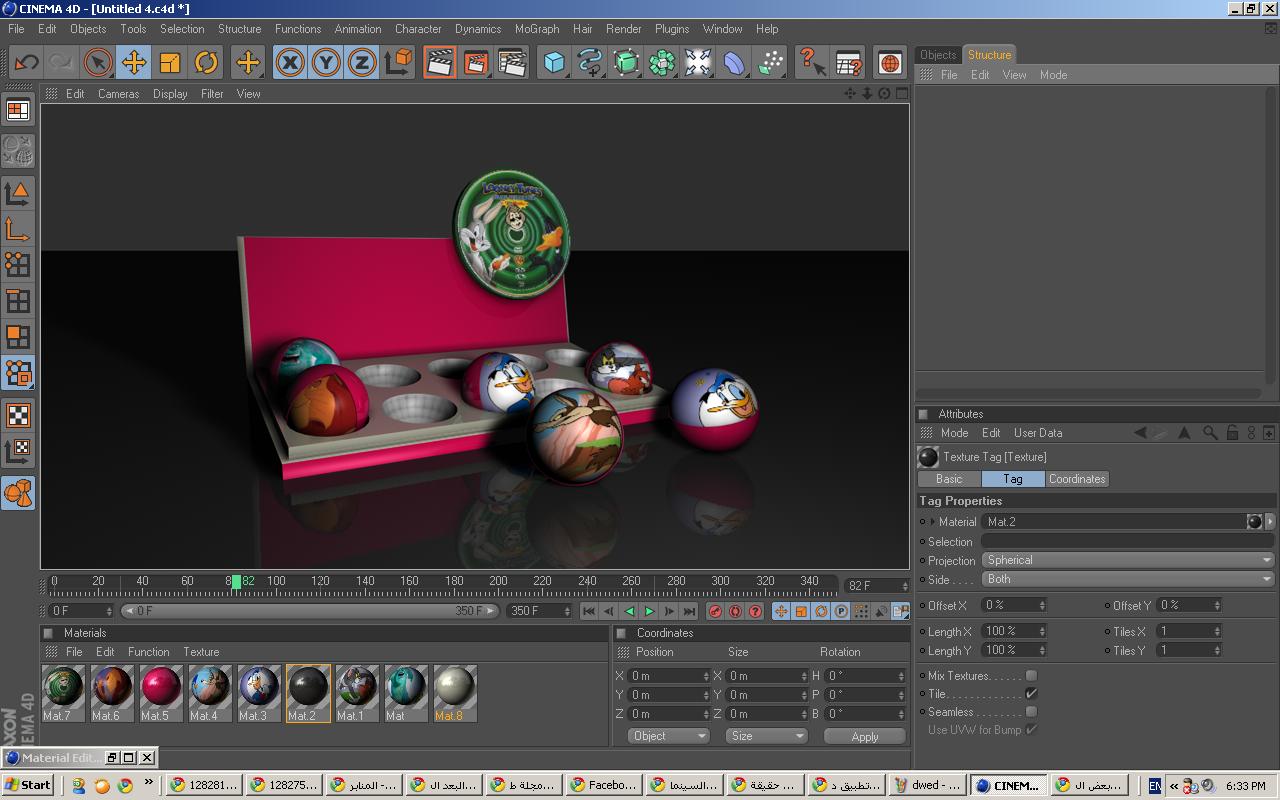Open the Basic tab in Attributes

pos(949,479)
